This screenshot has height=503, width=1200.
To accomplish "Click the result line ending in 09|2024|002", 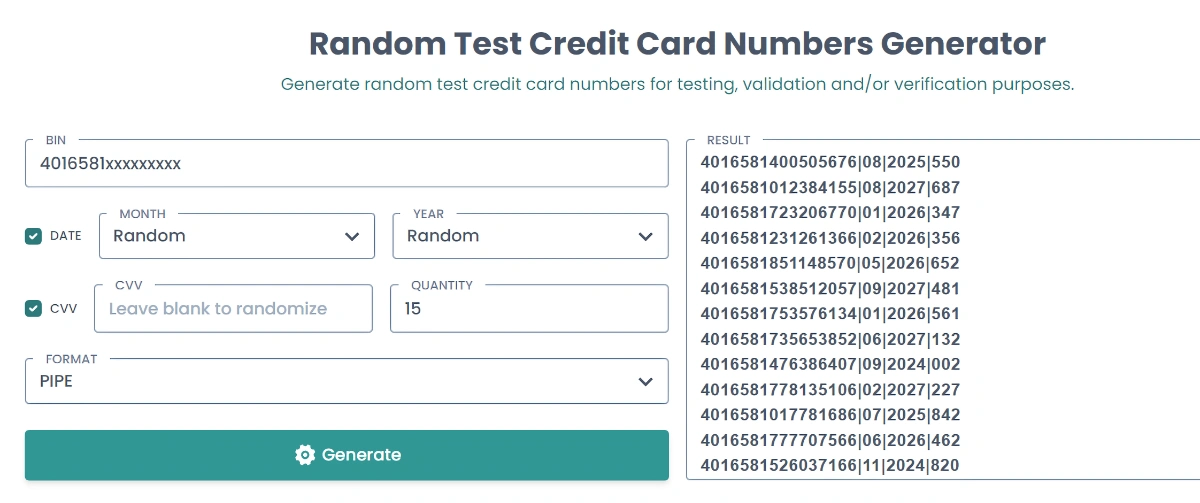I will [830, 364].
